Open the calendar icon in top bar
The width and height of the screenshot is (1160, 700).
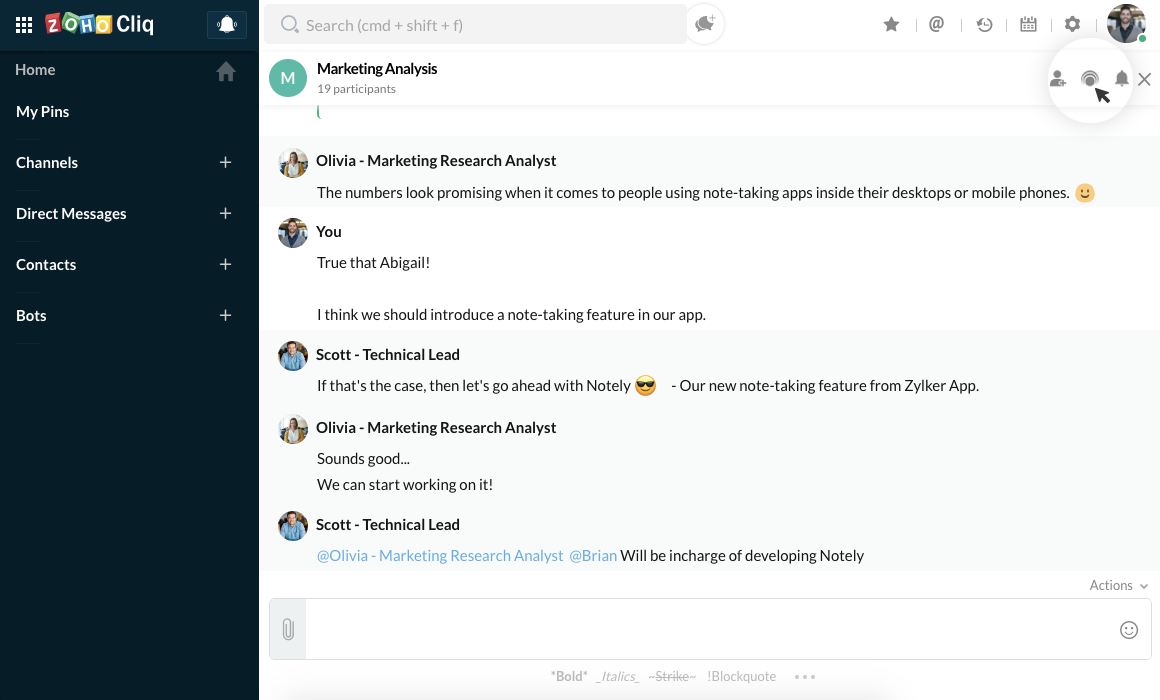pyautogui.click(x=1028, y=25)
